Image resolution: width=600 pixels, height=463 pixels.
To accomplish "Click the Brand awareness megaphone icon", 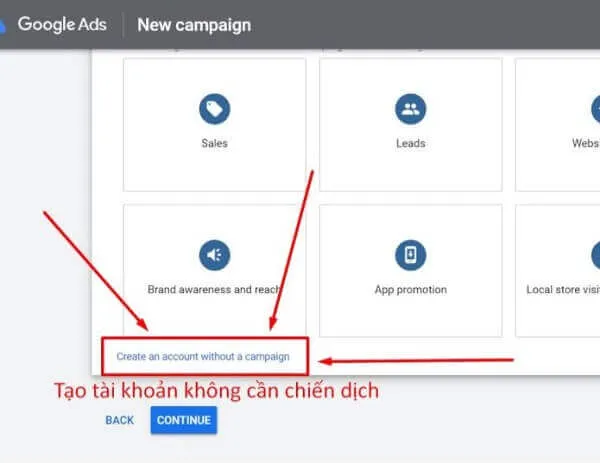I will tap(214, 254).
